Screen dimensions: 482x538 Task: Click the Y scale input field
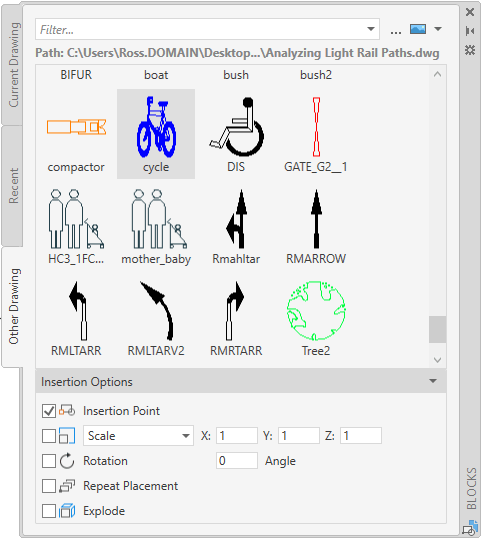[x=299, y=436]
